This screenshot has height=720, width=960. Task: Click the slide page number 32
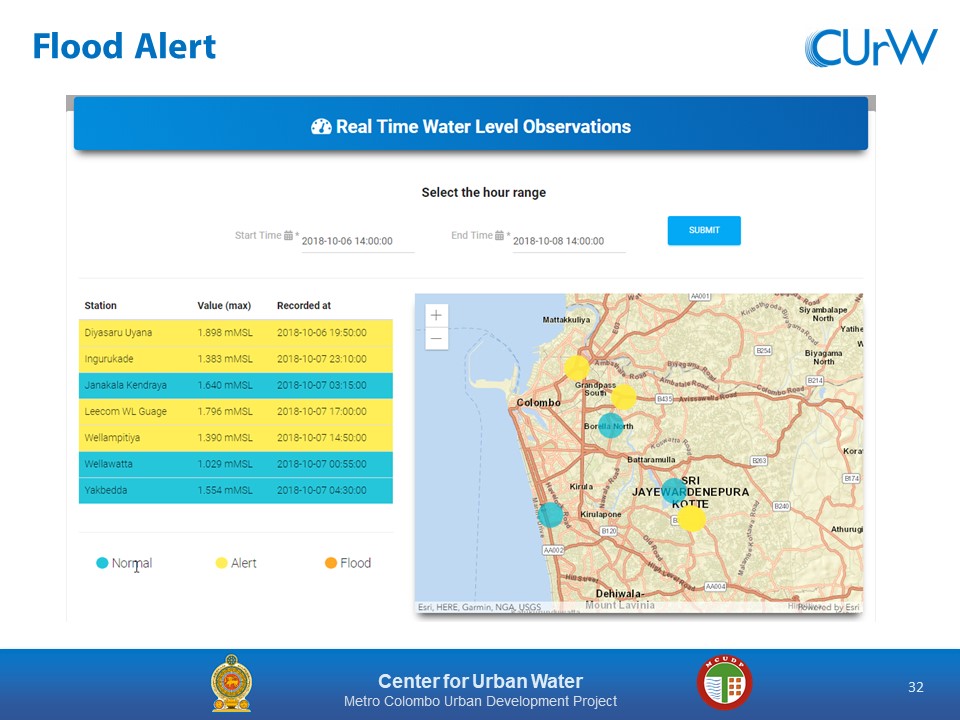pos(916,687)
